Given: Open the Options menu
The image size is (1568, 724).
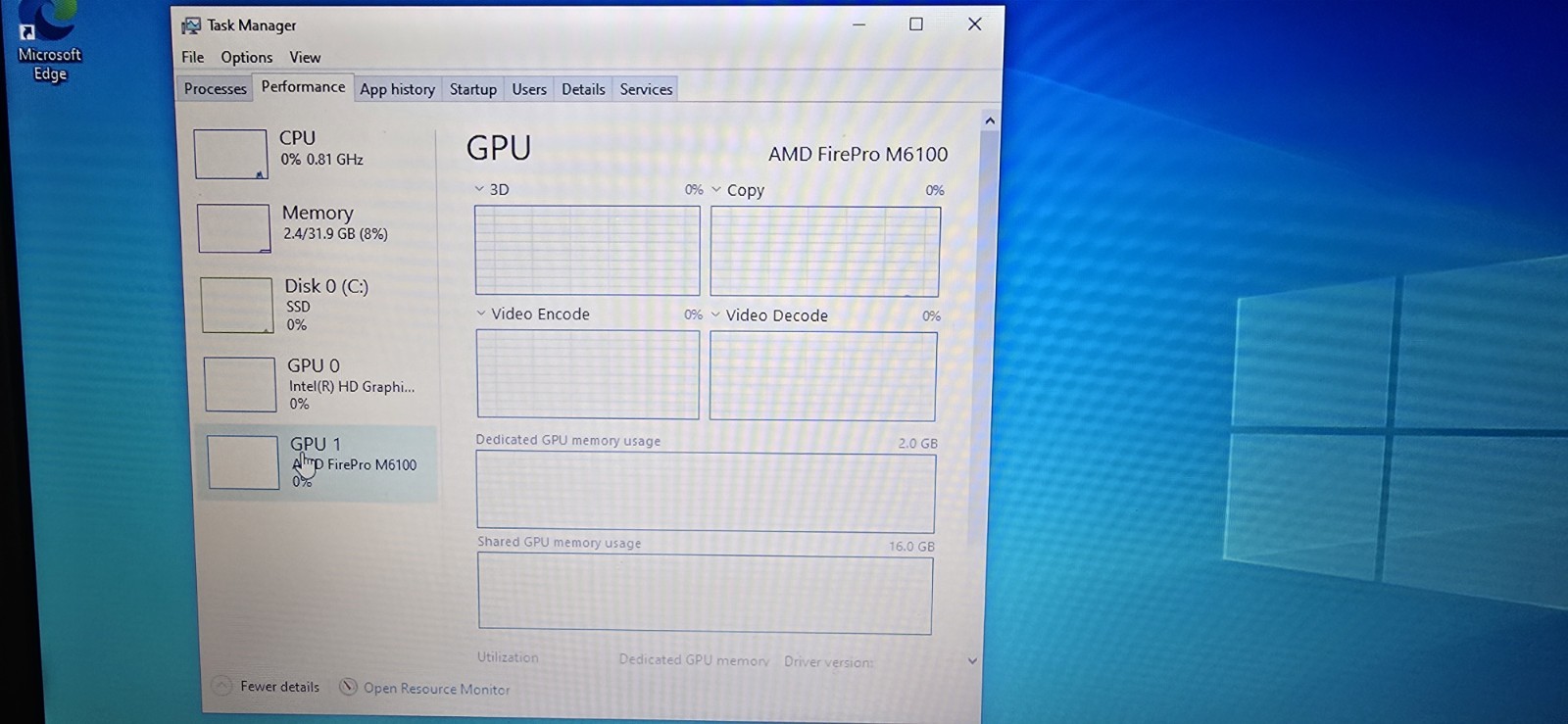Looking at the screenshot, I should (x=247, y=57).
